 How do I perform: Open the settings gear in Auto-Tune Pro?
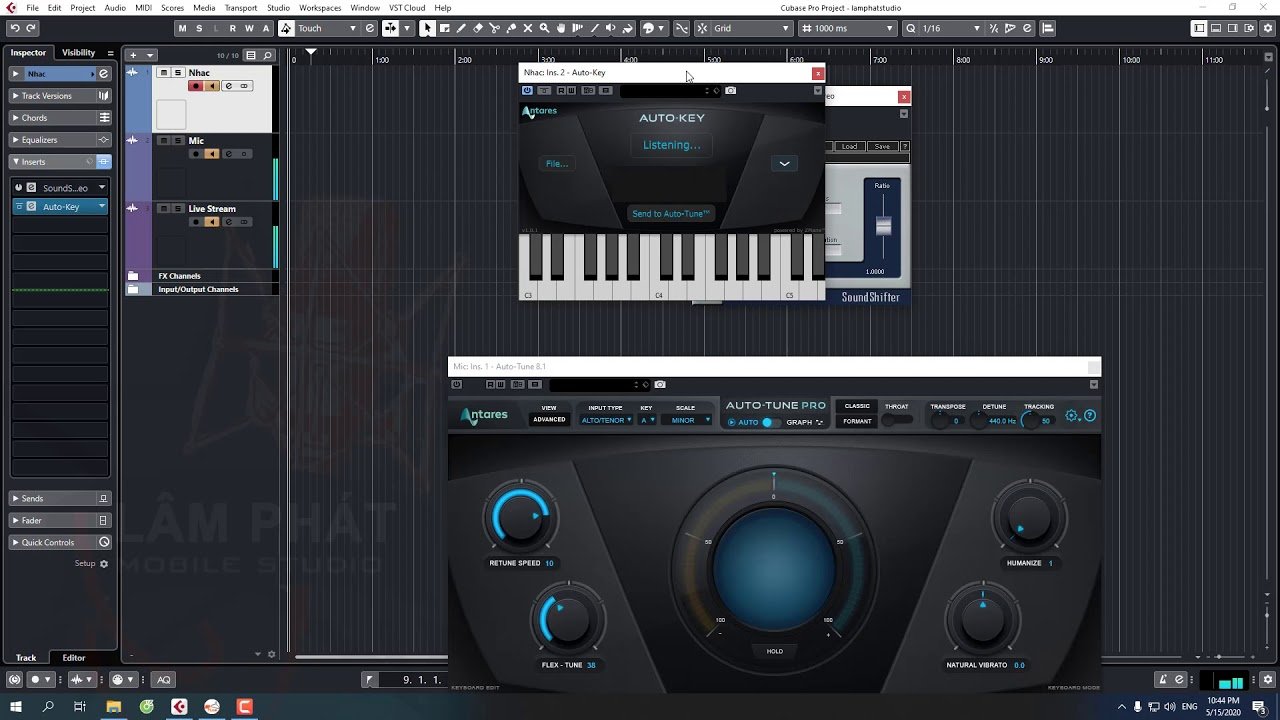[1069, 415]
